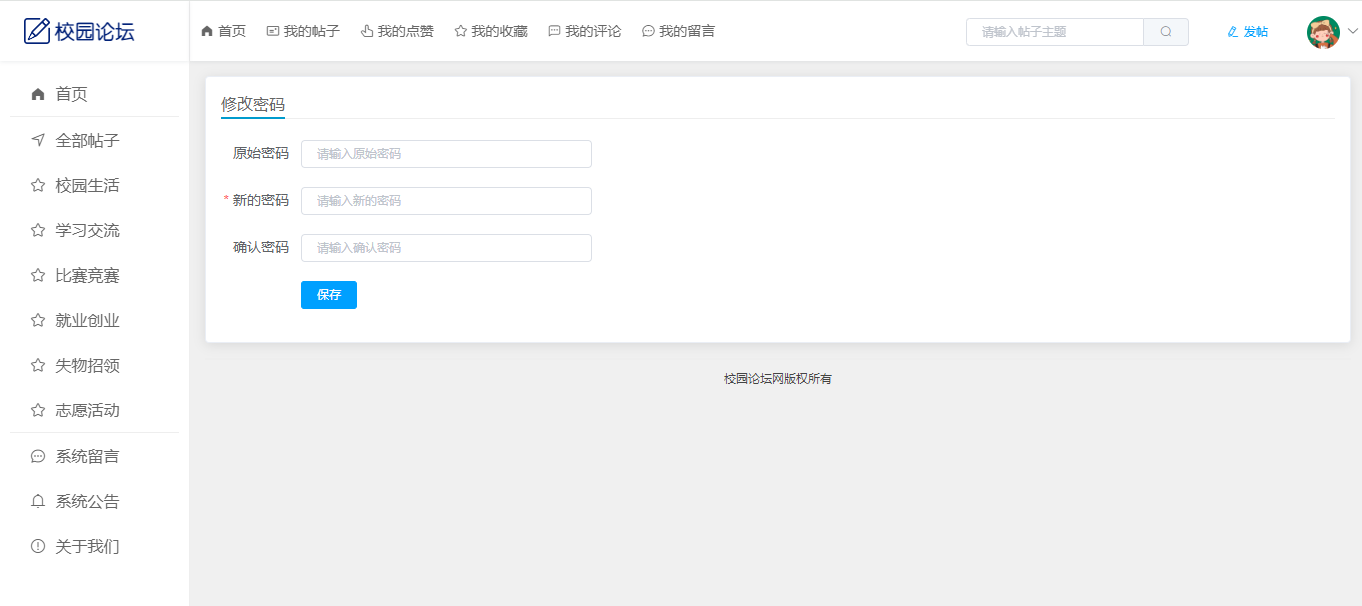
Task: Click the 保存 button
Action: click(328, 295)
